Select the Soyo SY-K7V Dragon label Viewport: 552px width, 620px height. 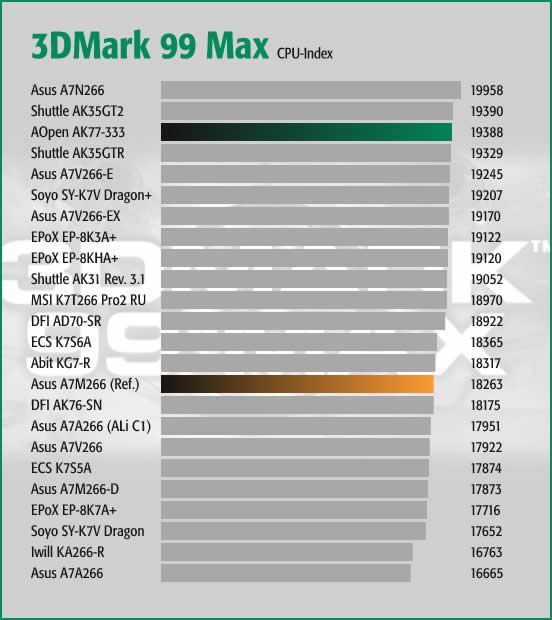(88, 531)
